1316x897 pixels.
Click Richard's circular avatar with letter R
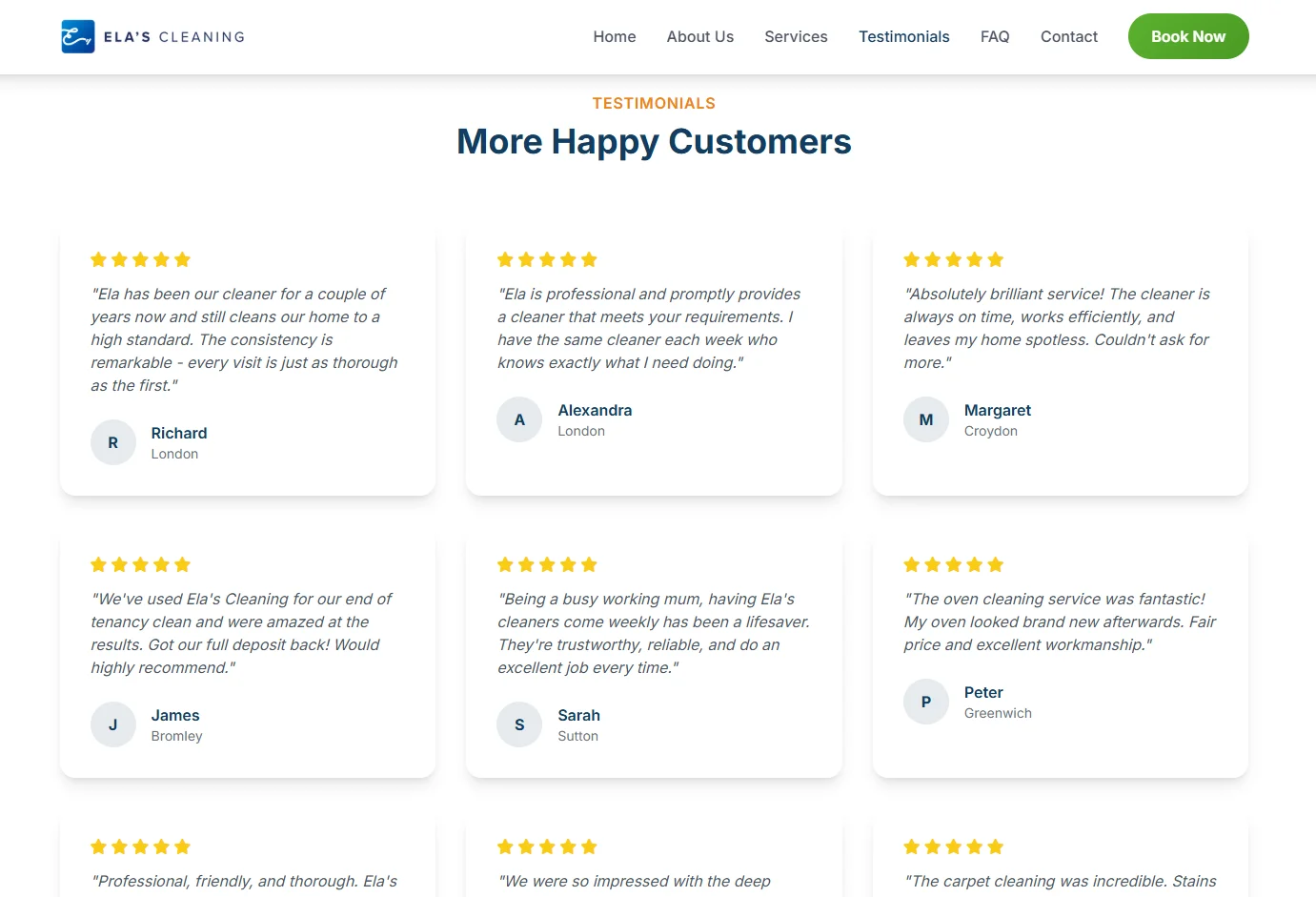(112, 442)
